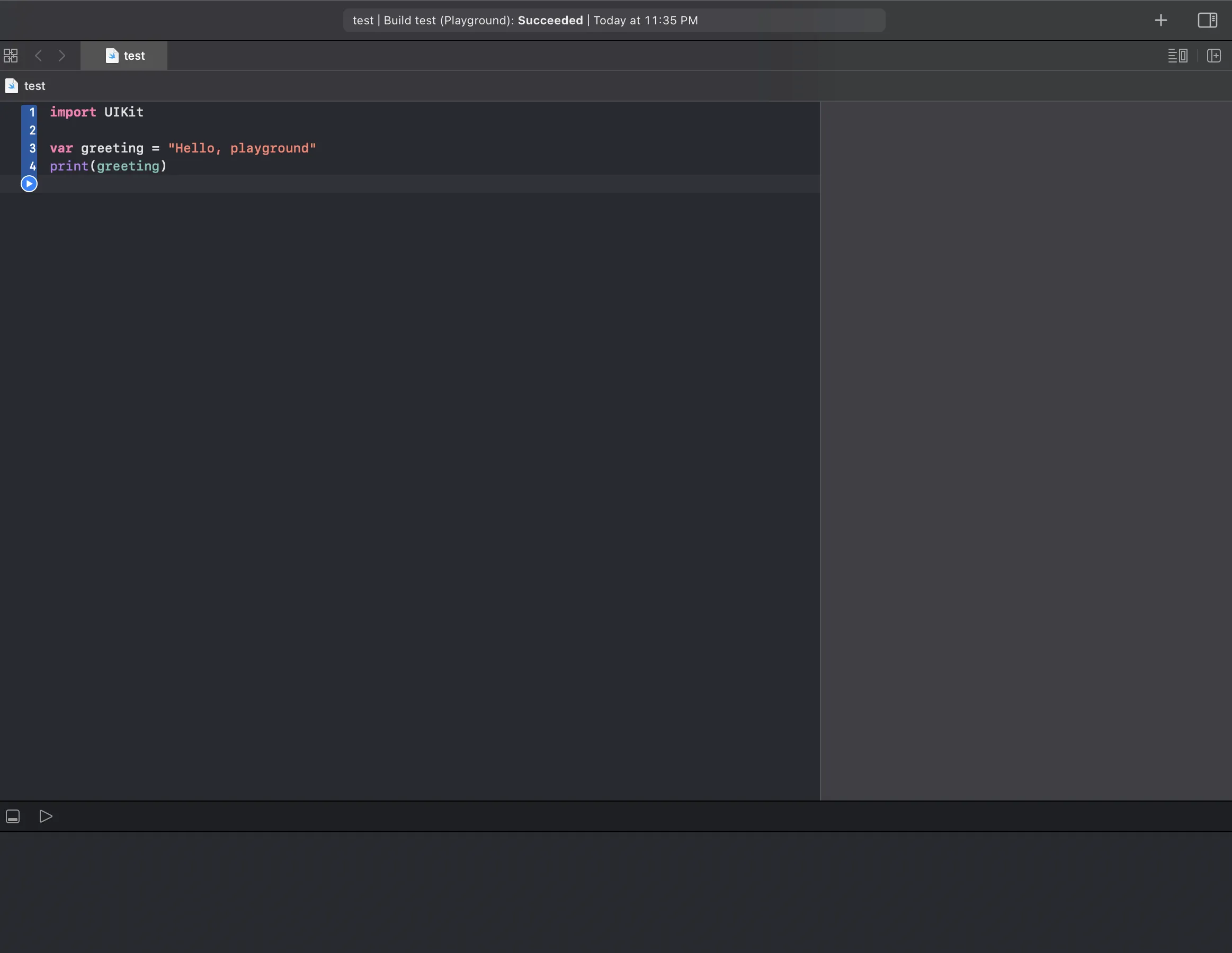The width and height of the screenshot is (1232, 953).
Task: Go back with the left chevron
Action: [38, 56]
